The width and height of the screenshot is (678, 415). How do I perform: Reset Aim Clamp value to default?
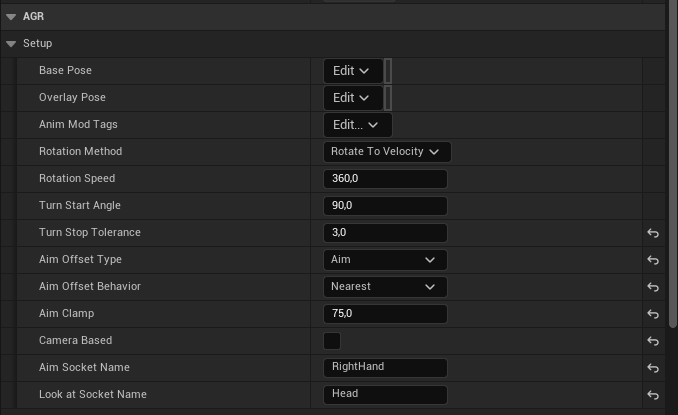coord(653,314)
